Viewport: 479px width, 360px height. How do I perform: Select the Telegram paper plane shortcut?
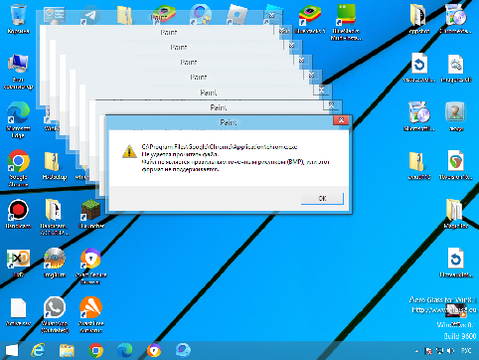(90, 15)
